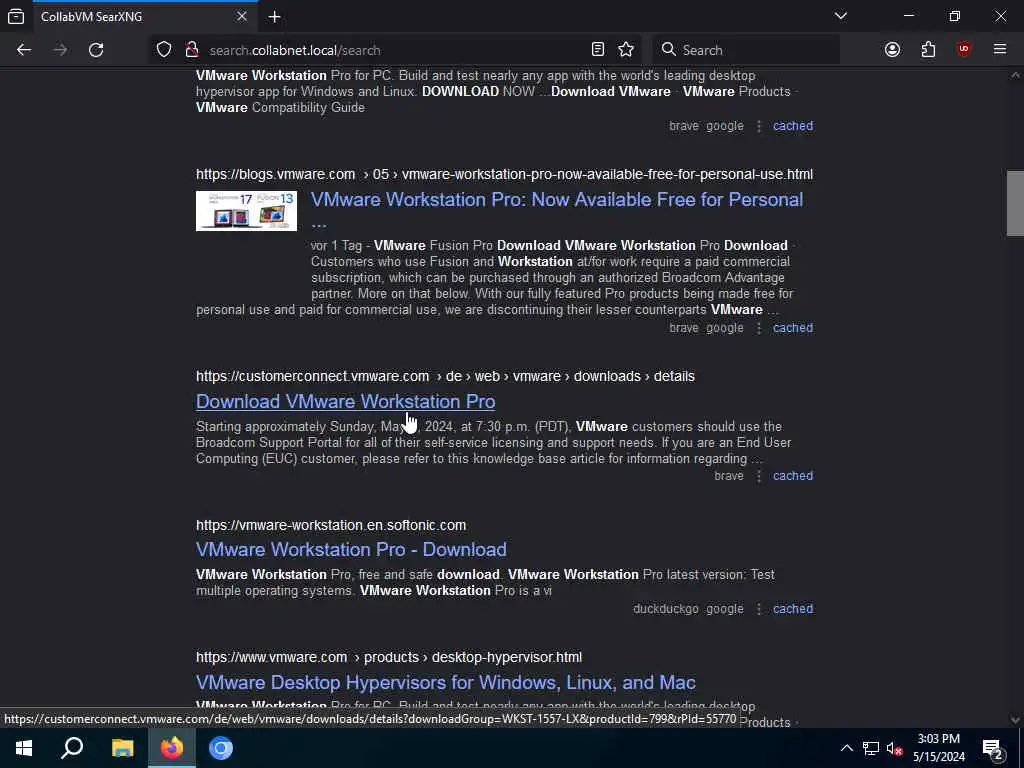Viewport: 1024px width, 768px height.
Task: Click the page vertical scrollbar thumb
Action: pos(1015,202)
